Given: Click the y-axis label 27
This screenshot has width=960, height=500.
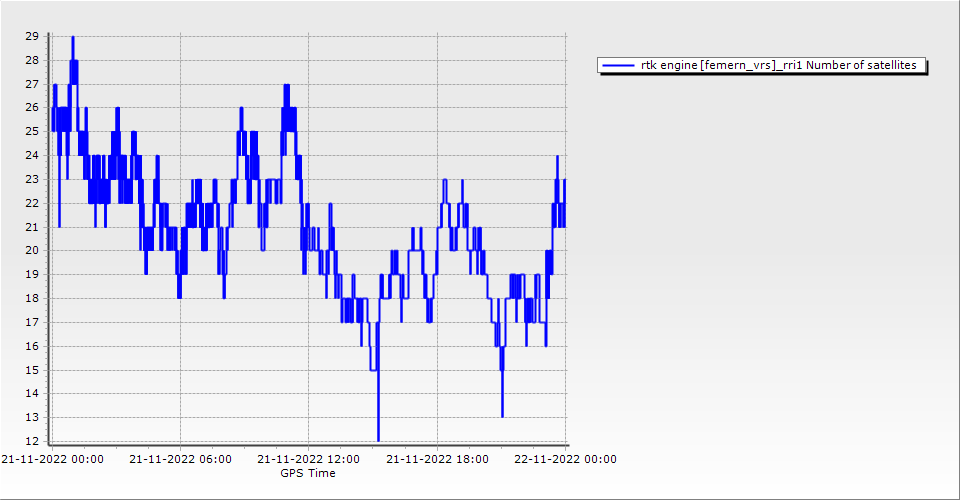Looking at the screenshot, I should (x=32, y=84).
